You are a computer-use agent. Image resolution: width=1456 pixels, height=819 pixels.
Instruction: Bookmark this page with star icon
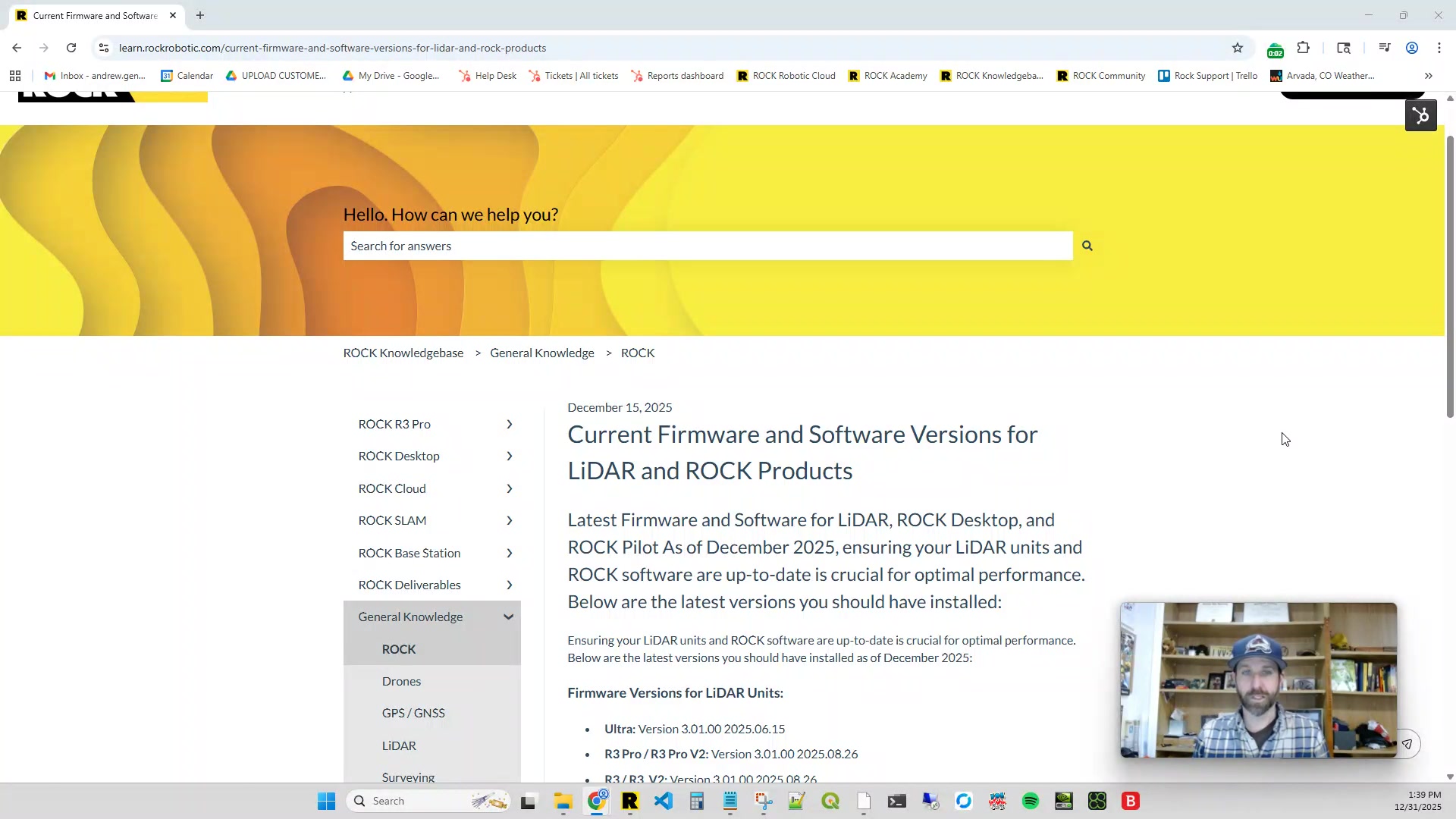(1238, 48)
